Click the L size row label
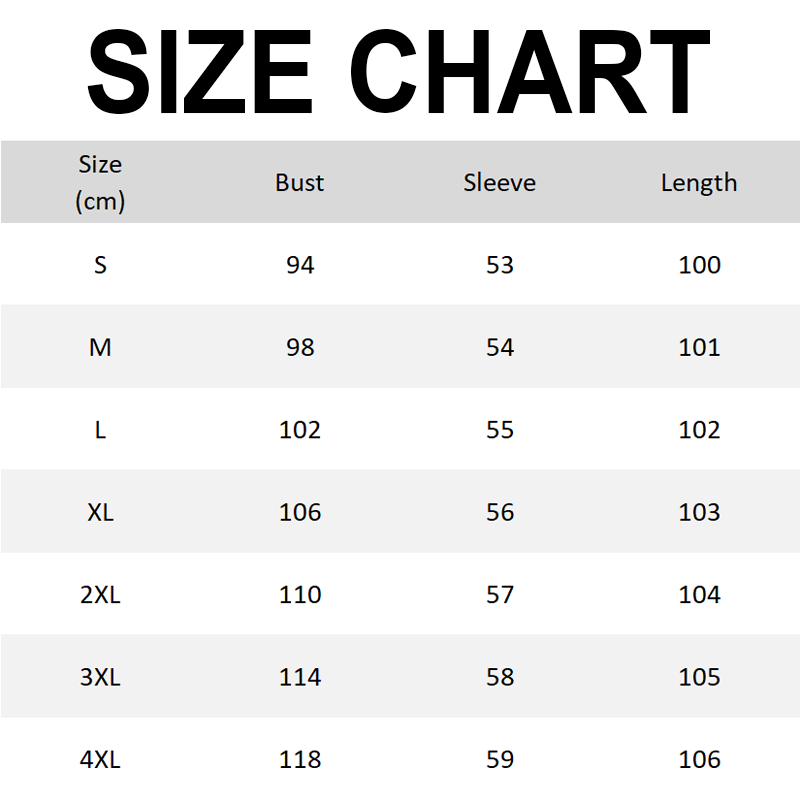Viewport: 800px width, 800px height. click(x=100, y=430)
